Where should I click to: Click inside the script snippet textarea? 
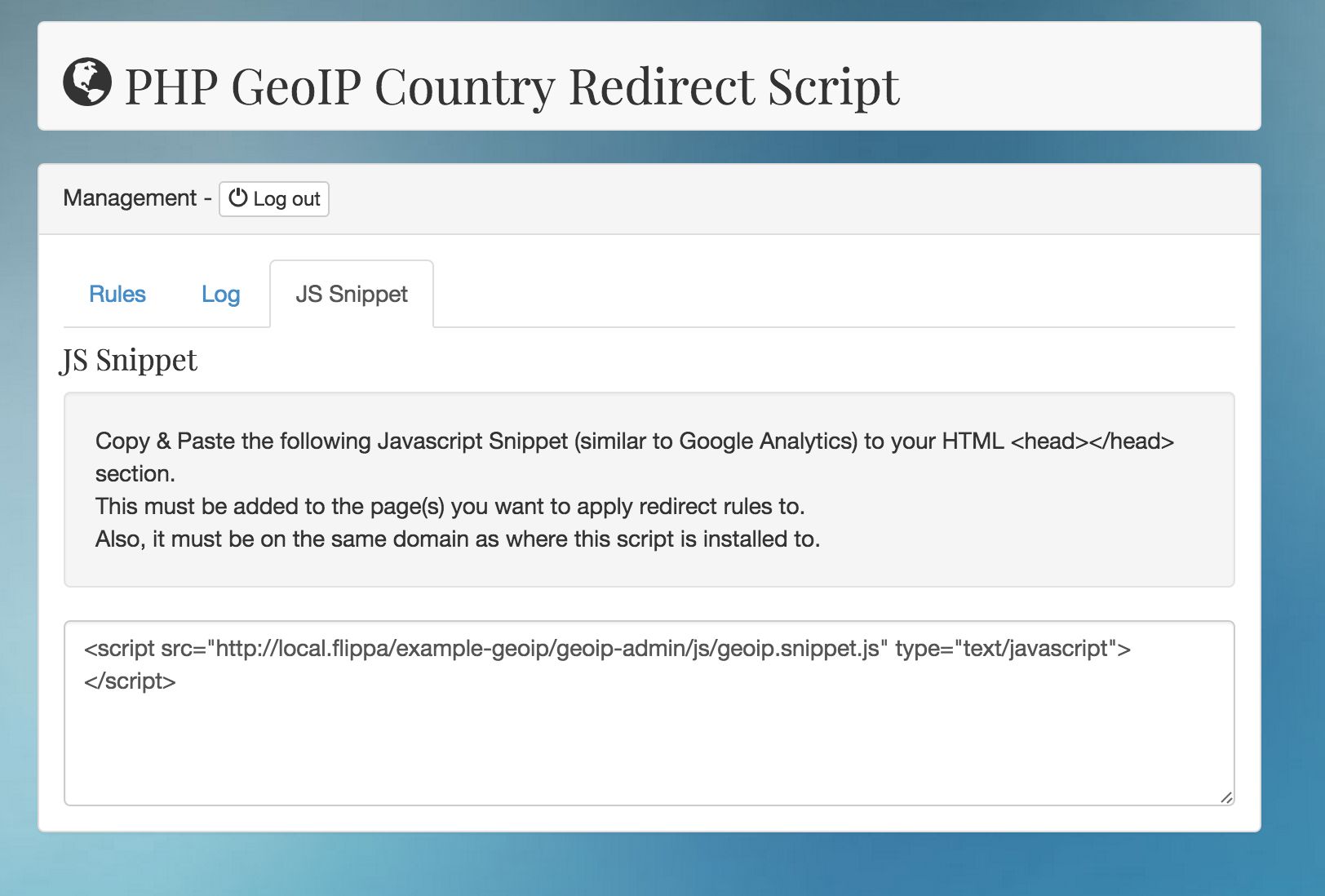point(649,713)
